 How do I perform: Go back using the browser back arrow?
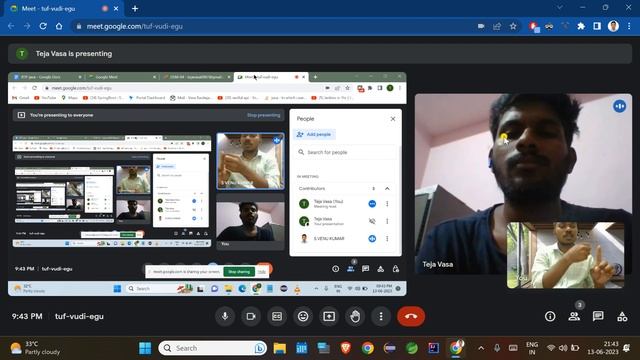tap(11, 26)
